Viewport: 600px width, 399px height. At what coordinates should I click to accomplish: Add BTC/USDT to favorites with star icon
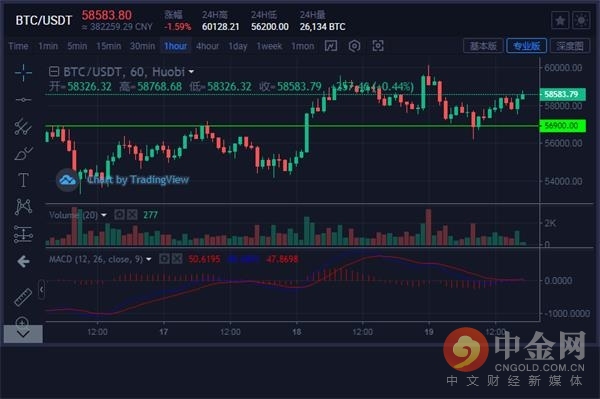(x=560, y=20)
